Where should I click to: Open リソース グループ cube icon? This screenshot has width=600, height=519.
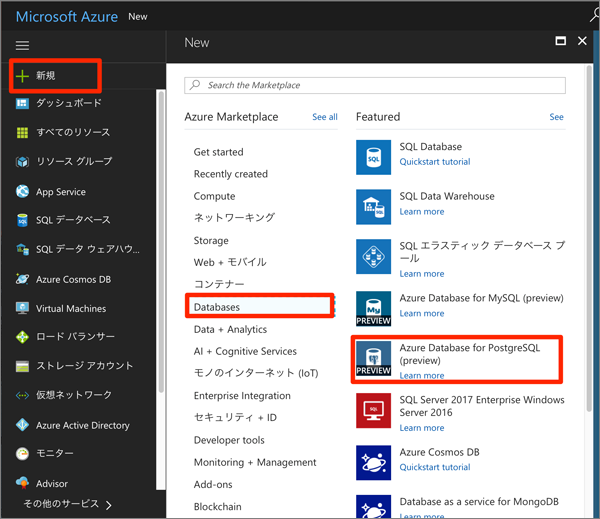pos(22,162)
